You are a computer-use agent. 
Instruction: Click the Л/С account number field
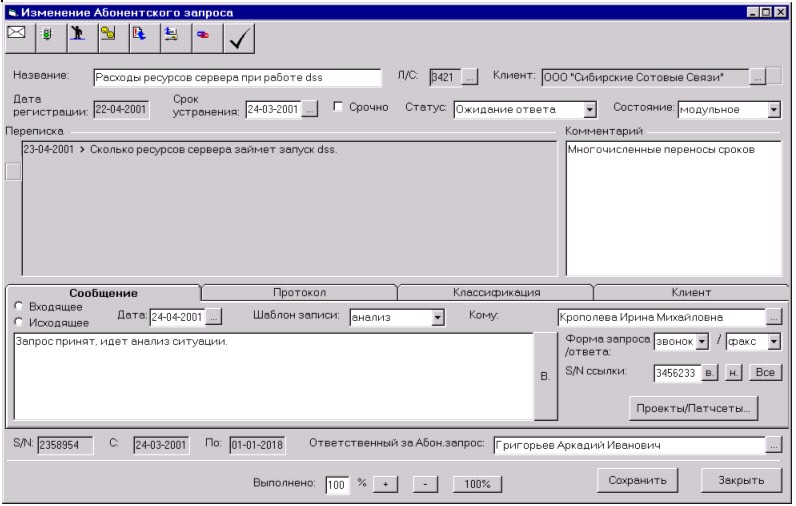(x=445, y=77)
